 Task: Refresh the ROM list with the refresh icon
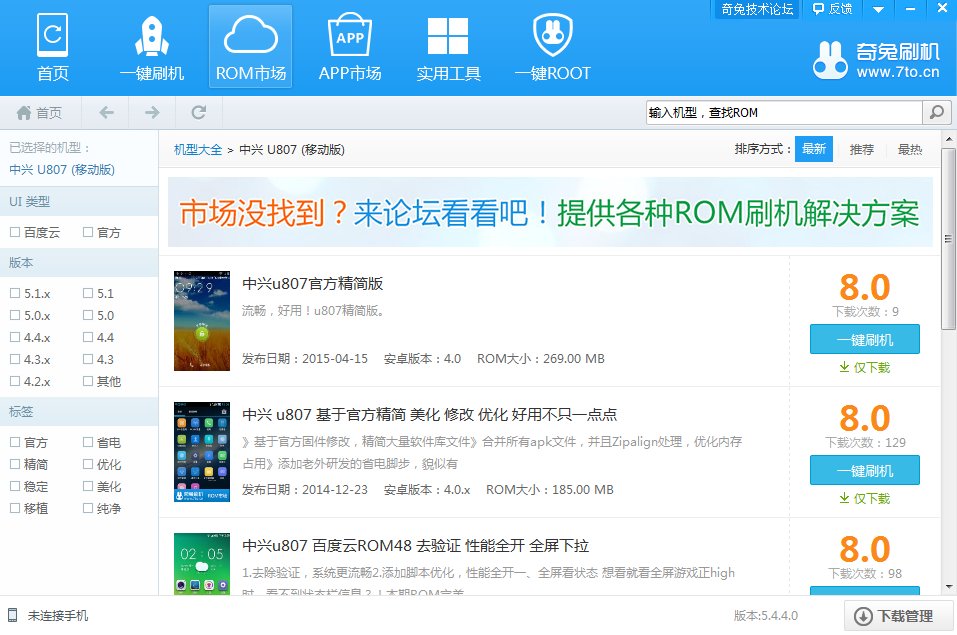pos(198,112)
